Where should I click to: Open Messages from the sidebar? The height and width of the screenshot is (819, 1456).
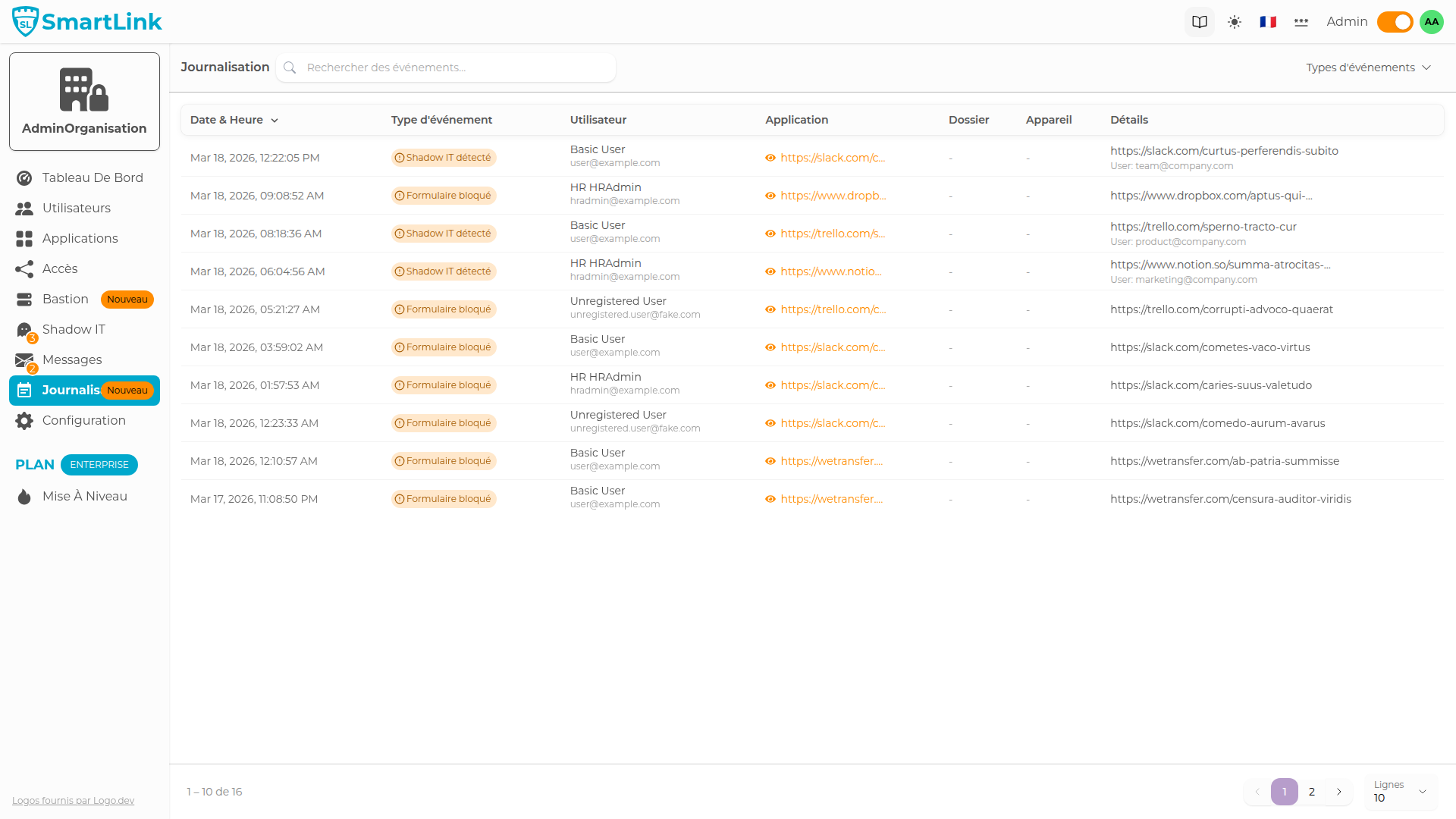coord(72,359)
